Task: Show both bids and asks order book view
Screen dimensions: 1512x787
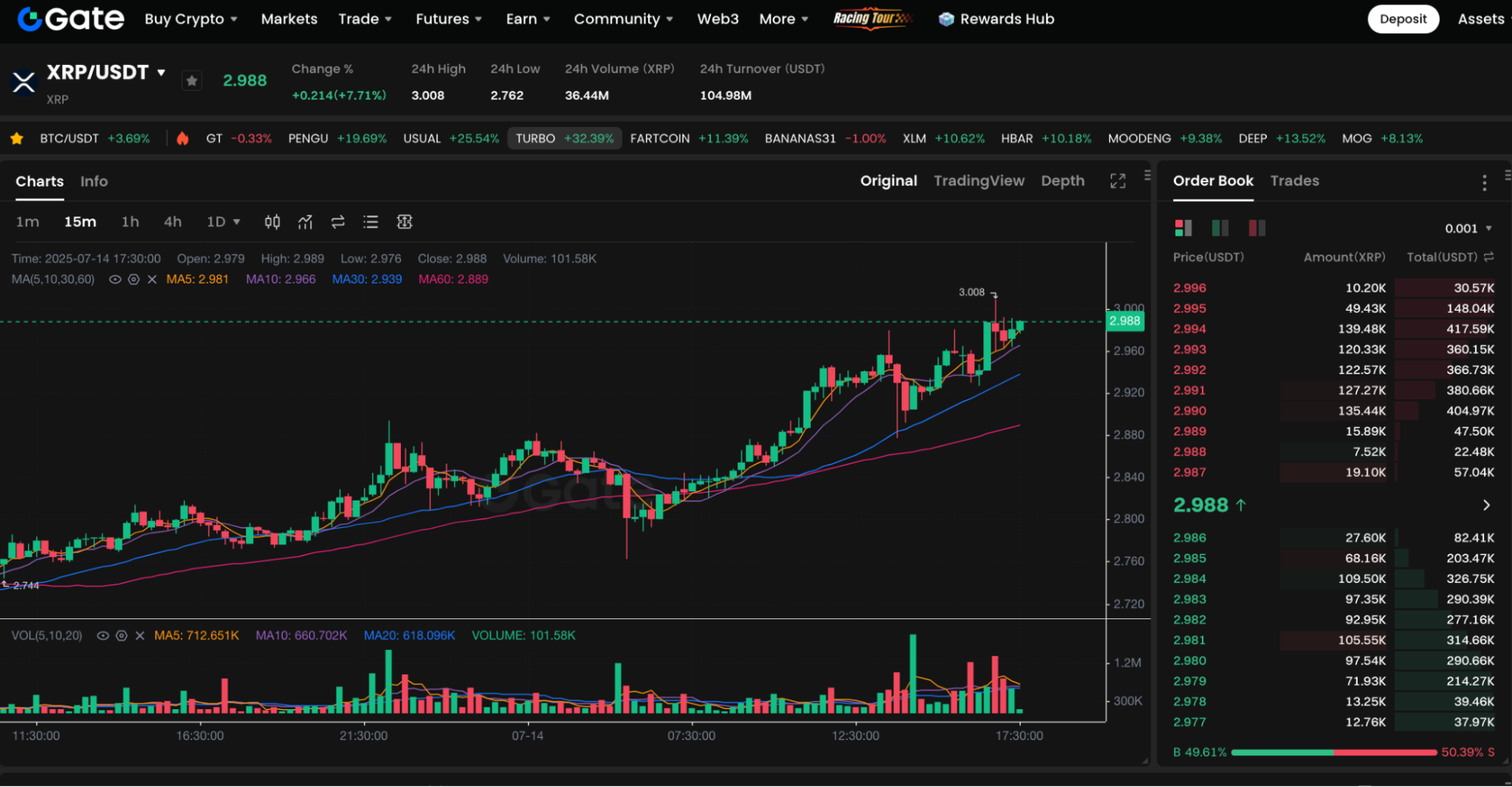Action: [1184, 228]
